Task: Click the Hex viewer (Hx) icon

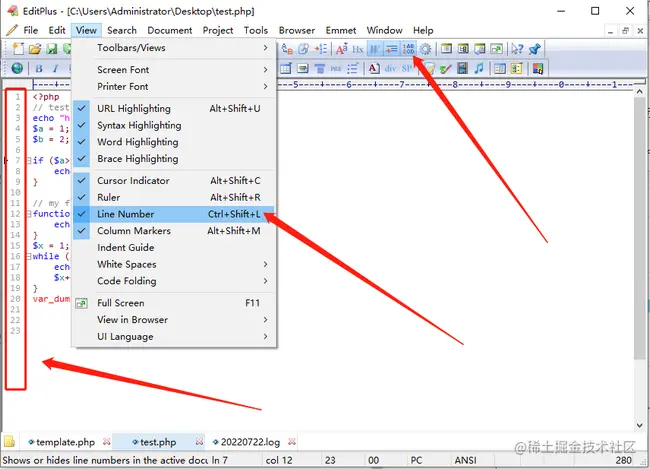Action: (358, 49)
